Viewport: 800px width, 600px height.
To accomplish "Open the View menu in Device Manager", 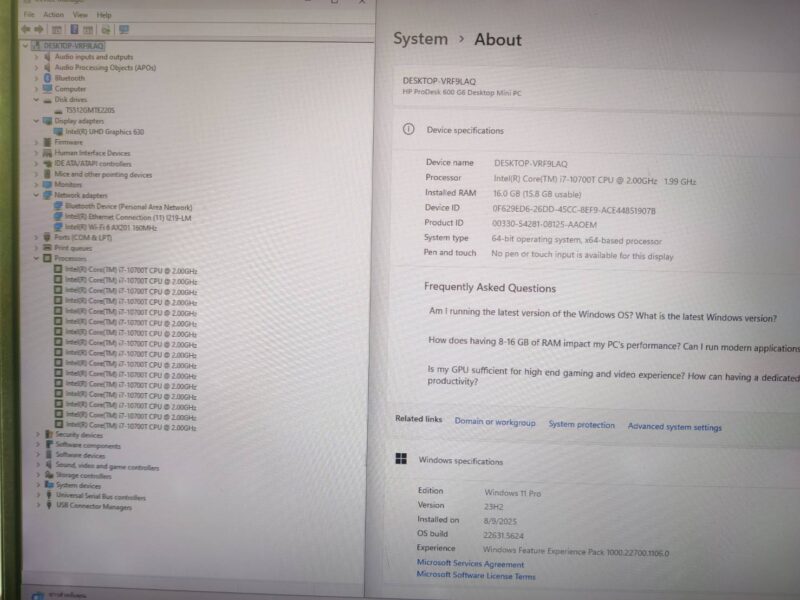I will tap(80, 15).
